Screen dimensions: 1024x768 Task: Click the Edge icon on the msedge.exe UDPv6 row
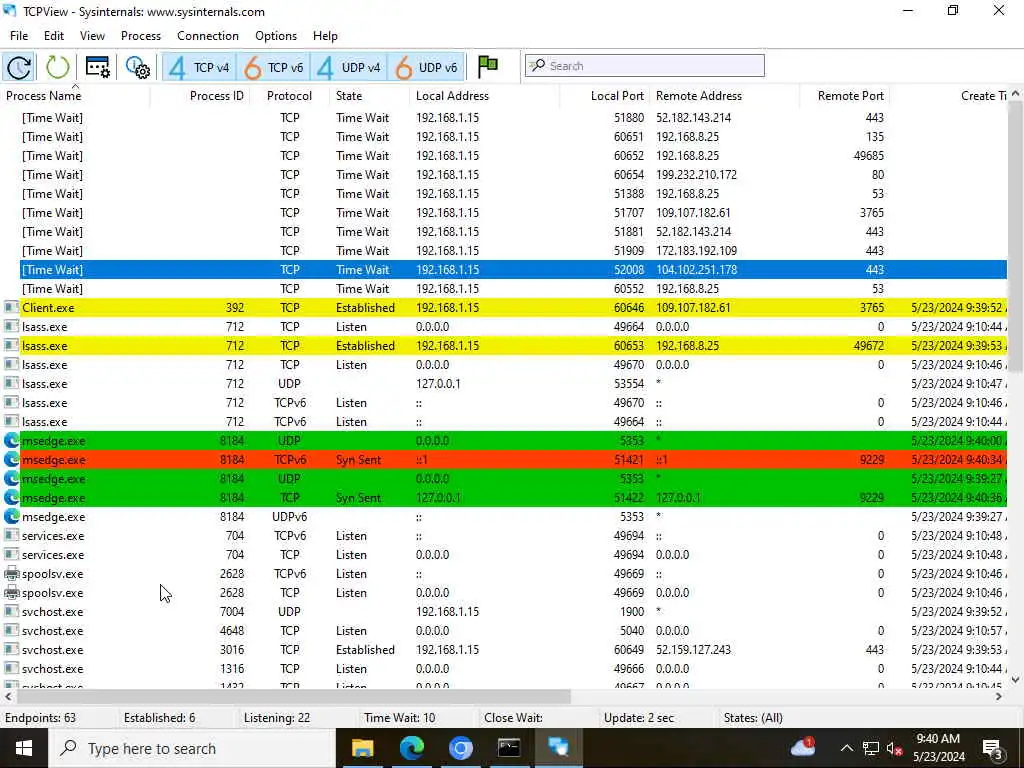(x=11, y=517)
